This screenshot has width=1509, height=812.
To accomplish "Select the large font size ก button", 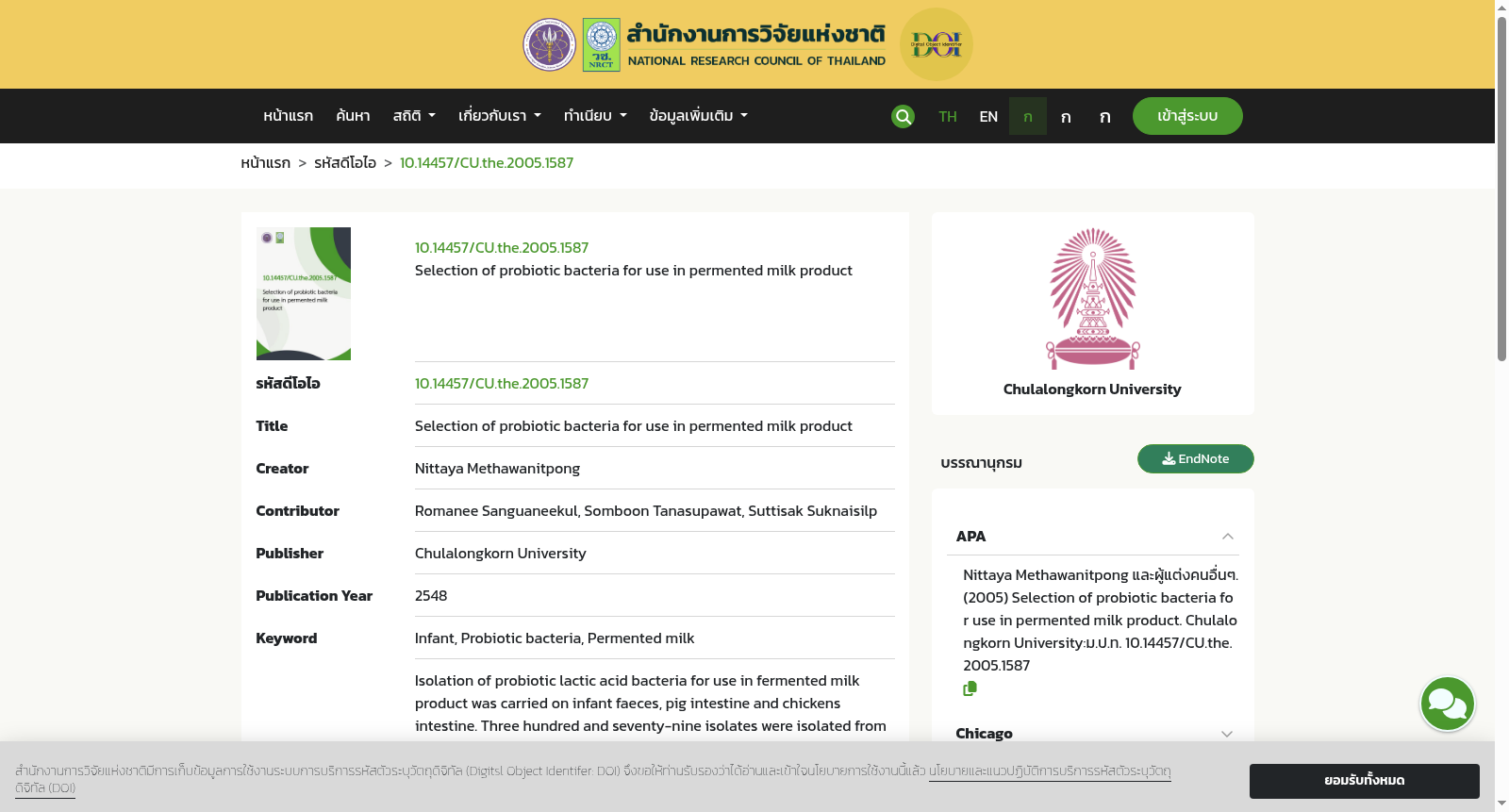I will coord(1104,116).
